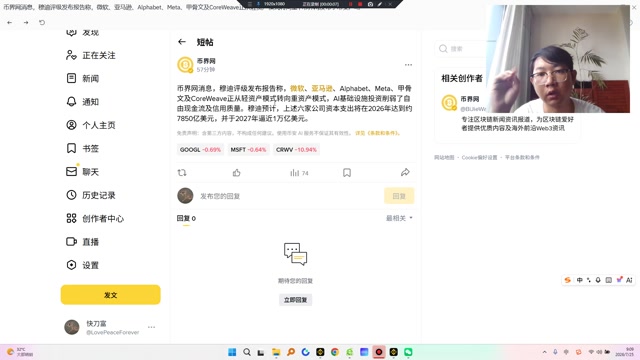640x360 pixels.
Task: Reload the page with the refresh icon
Action: click(x=42, y=22)
